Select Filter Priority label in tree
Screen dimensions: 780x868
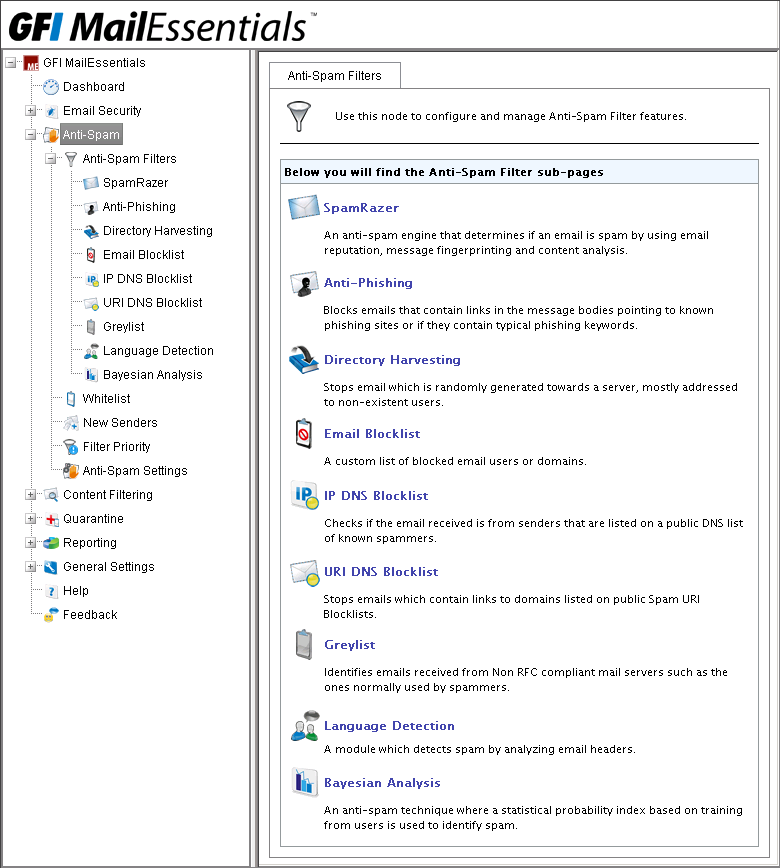116,447
